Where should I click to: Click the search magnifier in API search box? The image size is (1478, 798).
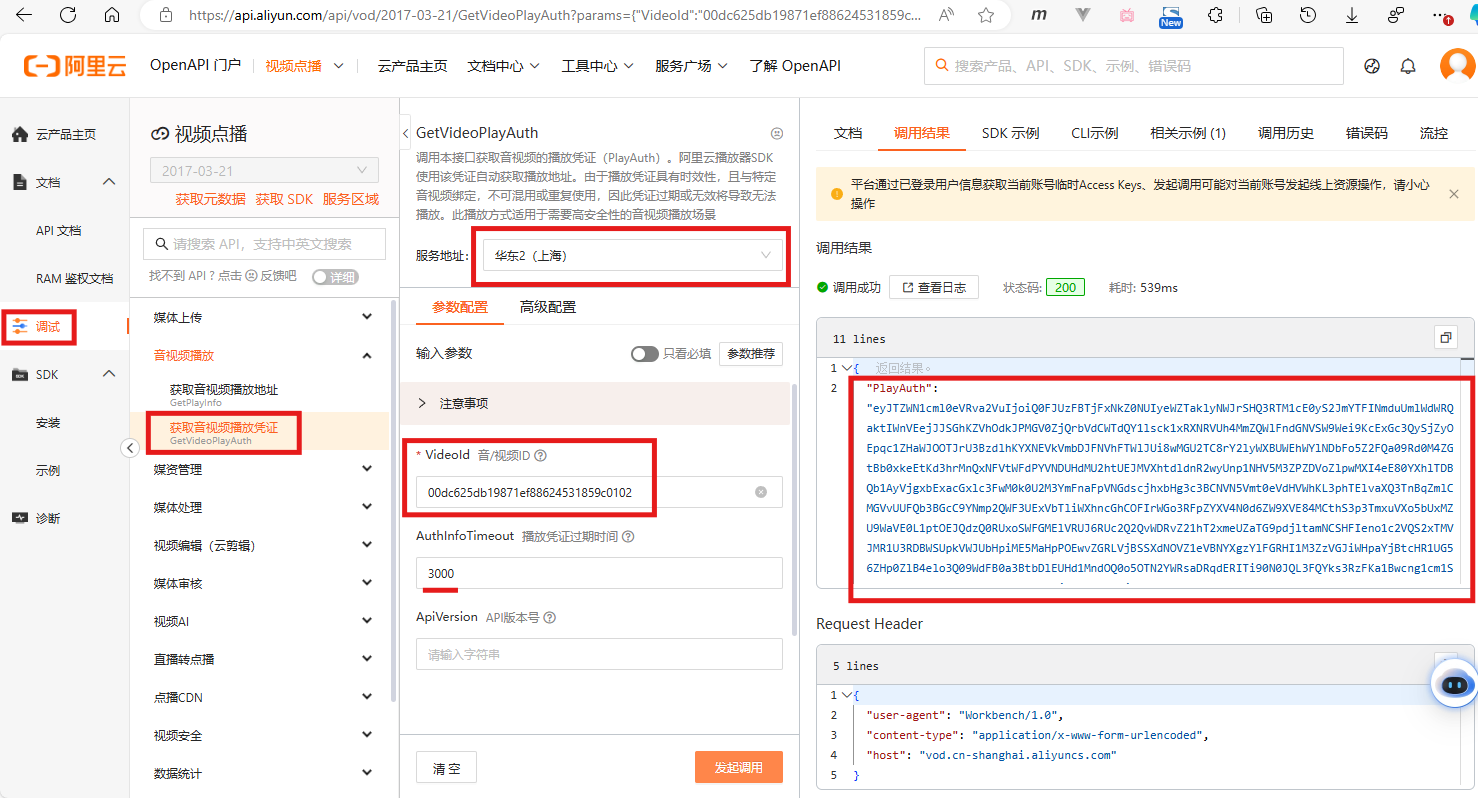(160, 244)
